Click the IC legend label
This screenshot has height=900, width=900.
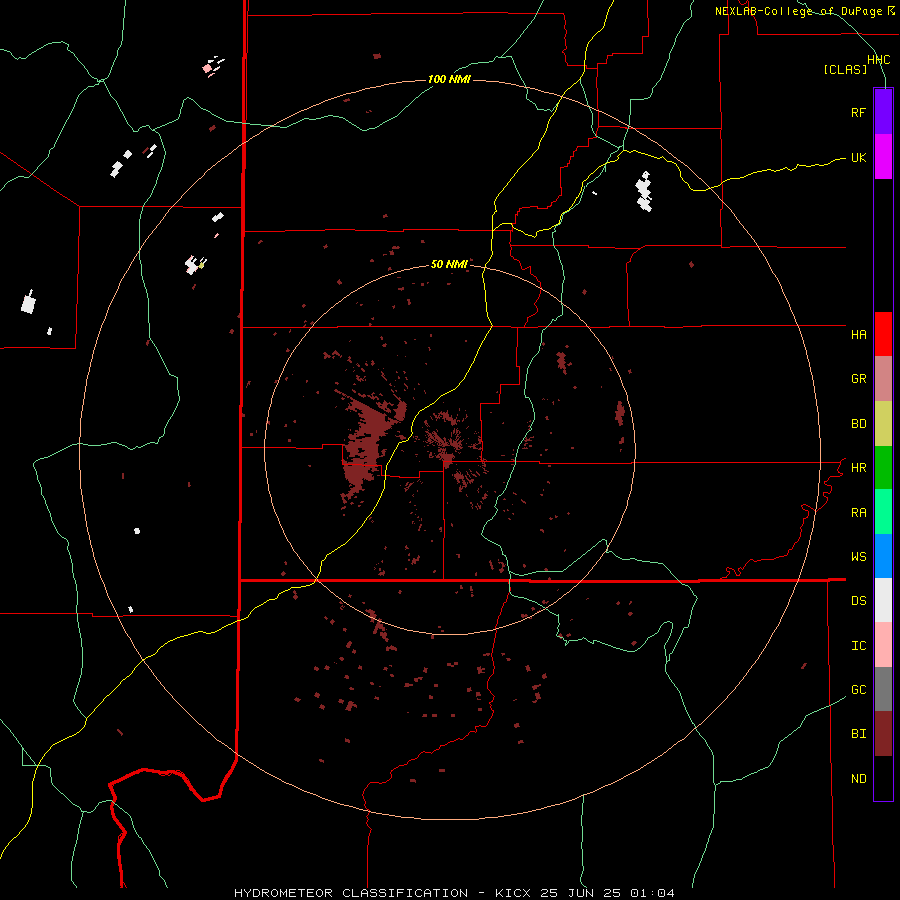tap(858, 646)
